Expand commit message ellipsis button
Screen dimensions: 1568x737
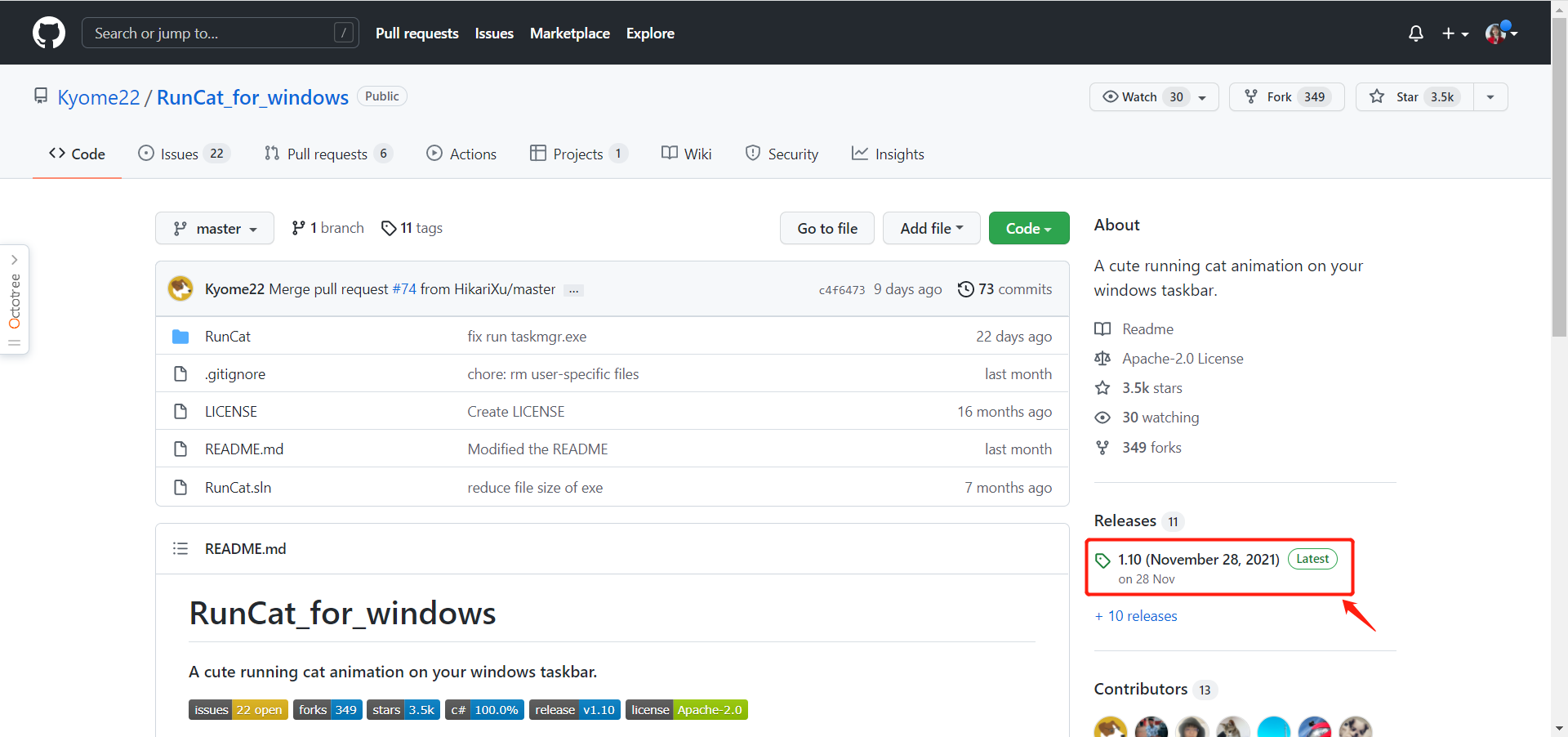(x=574, y=290)
